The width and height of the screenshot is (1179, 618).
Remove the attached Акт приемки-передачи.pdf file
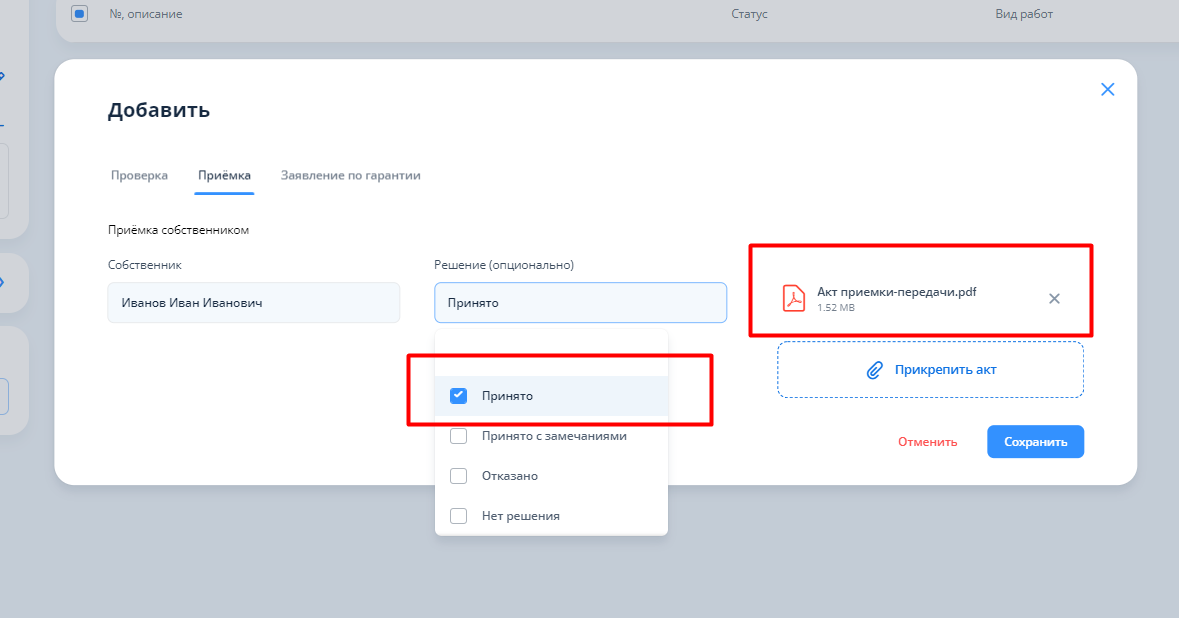(x=1054, y=298)
